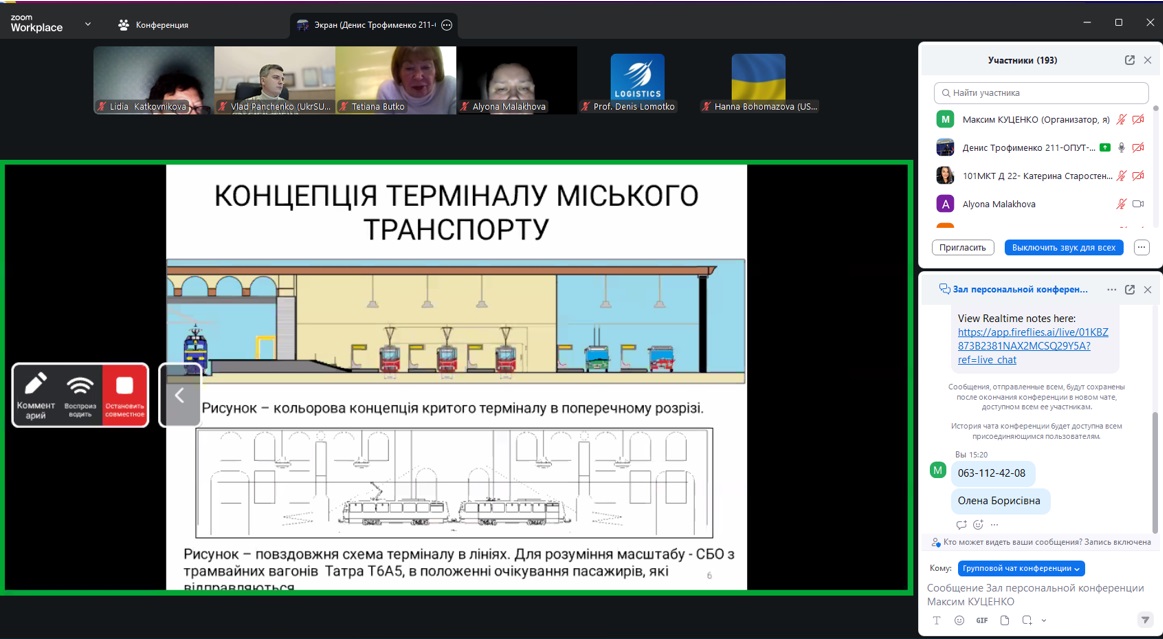The width and height of the screenshot is (1163, 639).
Task: Toggle Денис Трофименко's microphone icon
Action: [1121, 148]
